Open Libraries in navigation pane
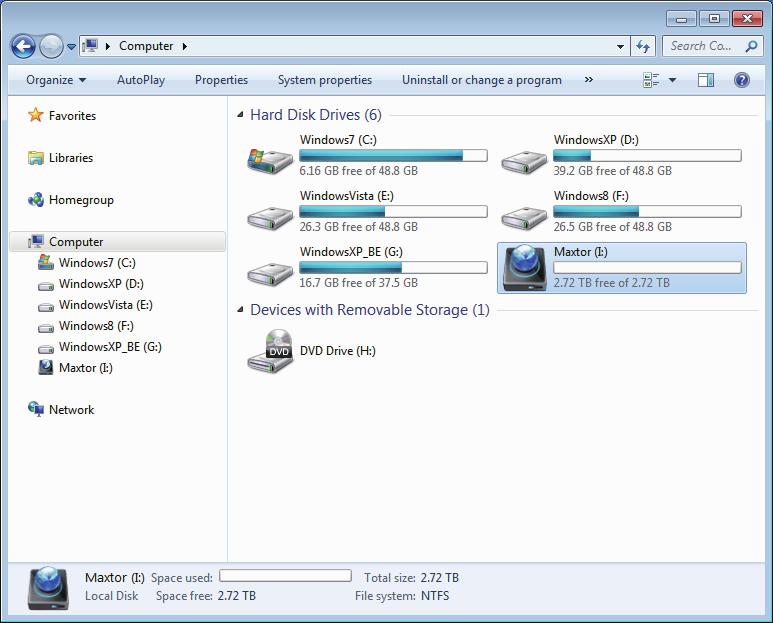The height and width of the screenshot is (623, 773). (71, 158)
